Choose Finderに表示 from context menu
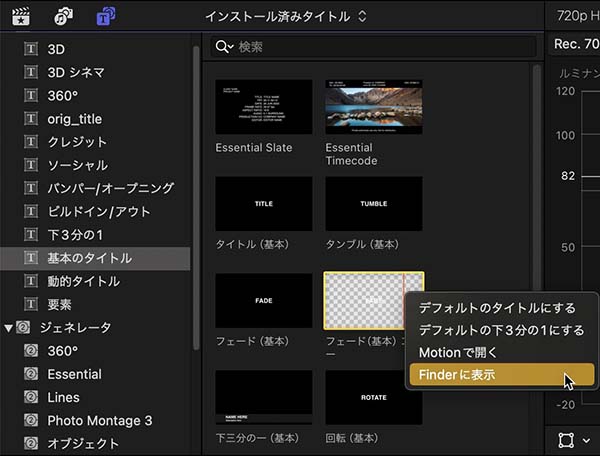This screenshot has height=456, width=600. (x=457, y=375)
